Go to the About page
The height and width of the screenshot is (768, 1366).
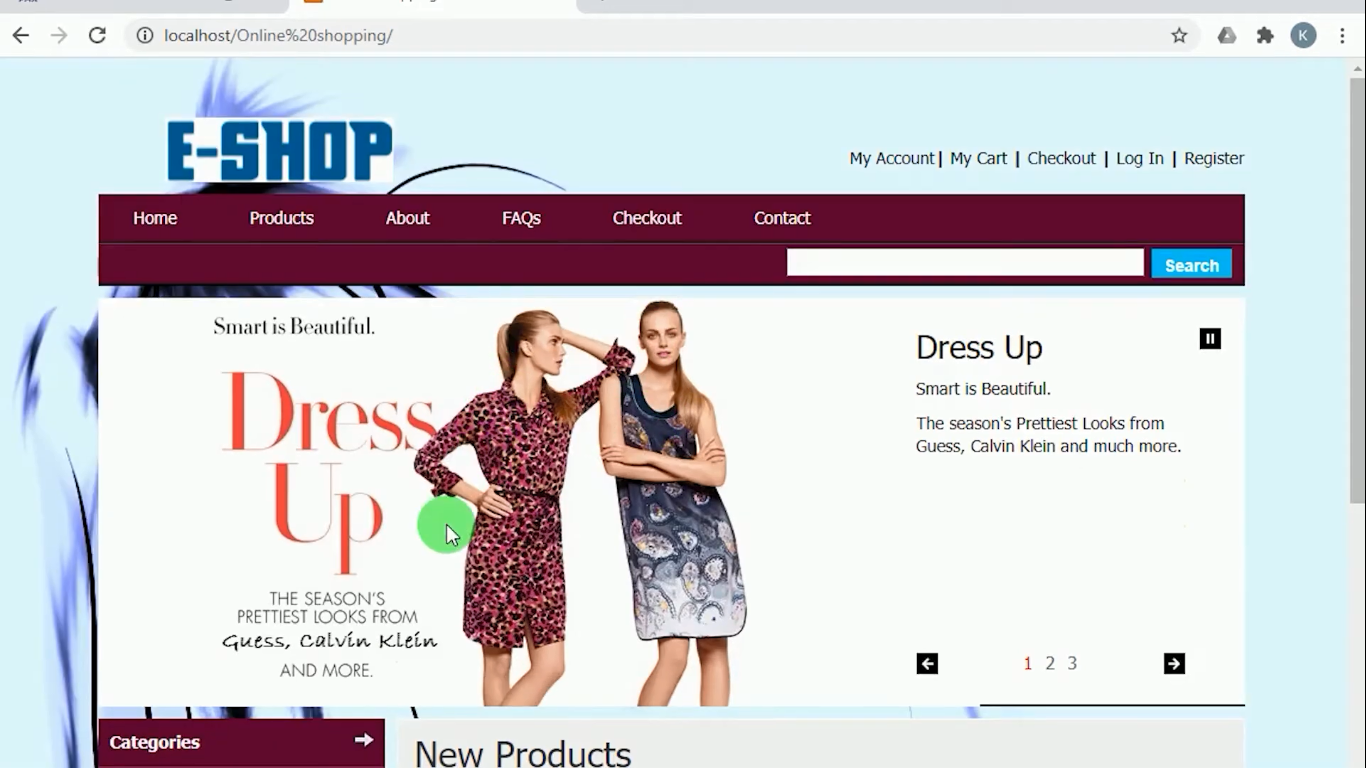[x=408, y=218]
